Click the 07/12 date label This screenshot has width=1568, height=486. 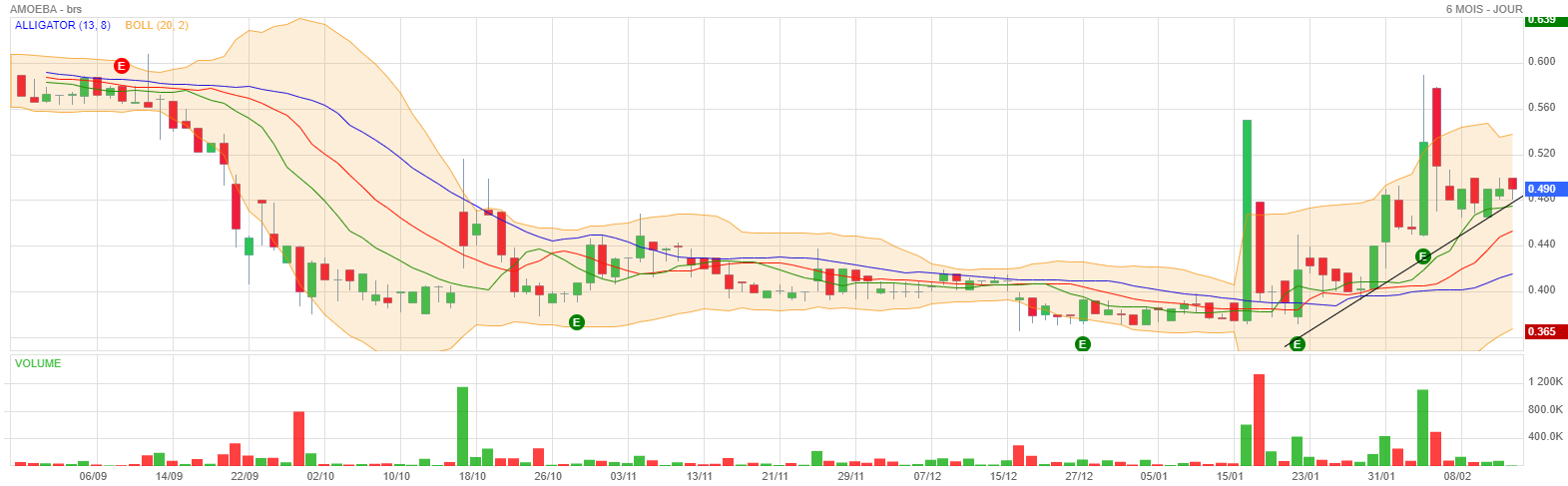927,477
